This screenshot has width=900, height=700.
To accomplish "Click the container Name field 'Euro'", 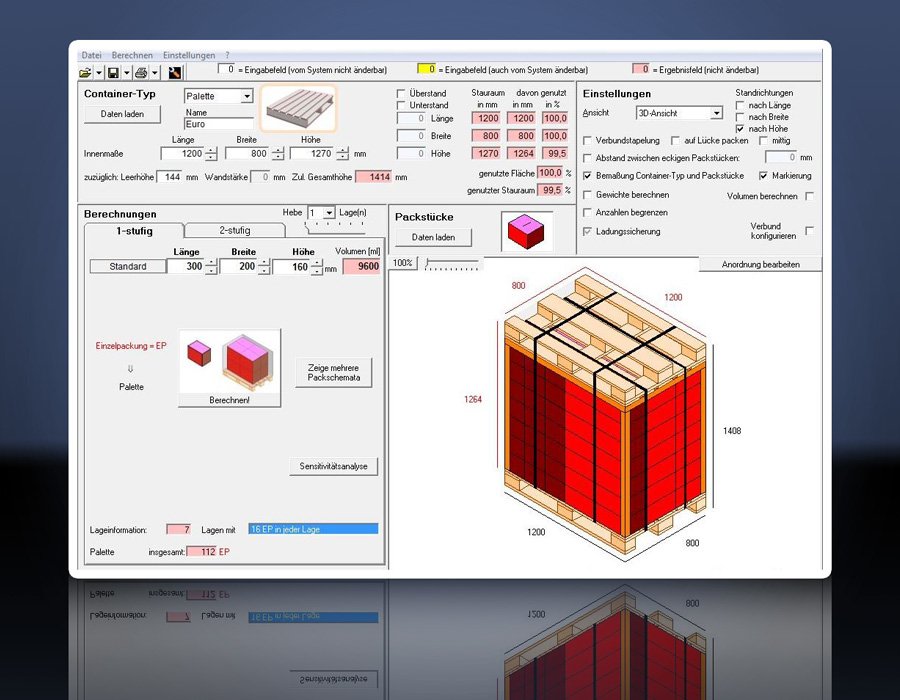I will pyautogui.click(x=219, y=124).
